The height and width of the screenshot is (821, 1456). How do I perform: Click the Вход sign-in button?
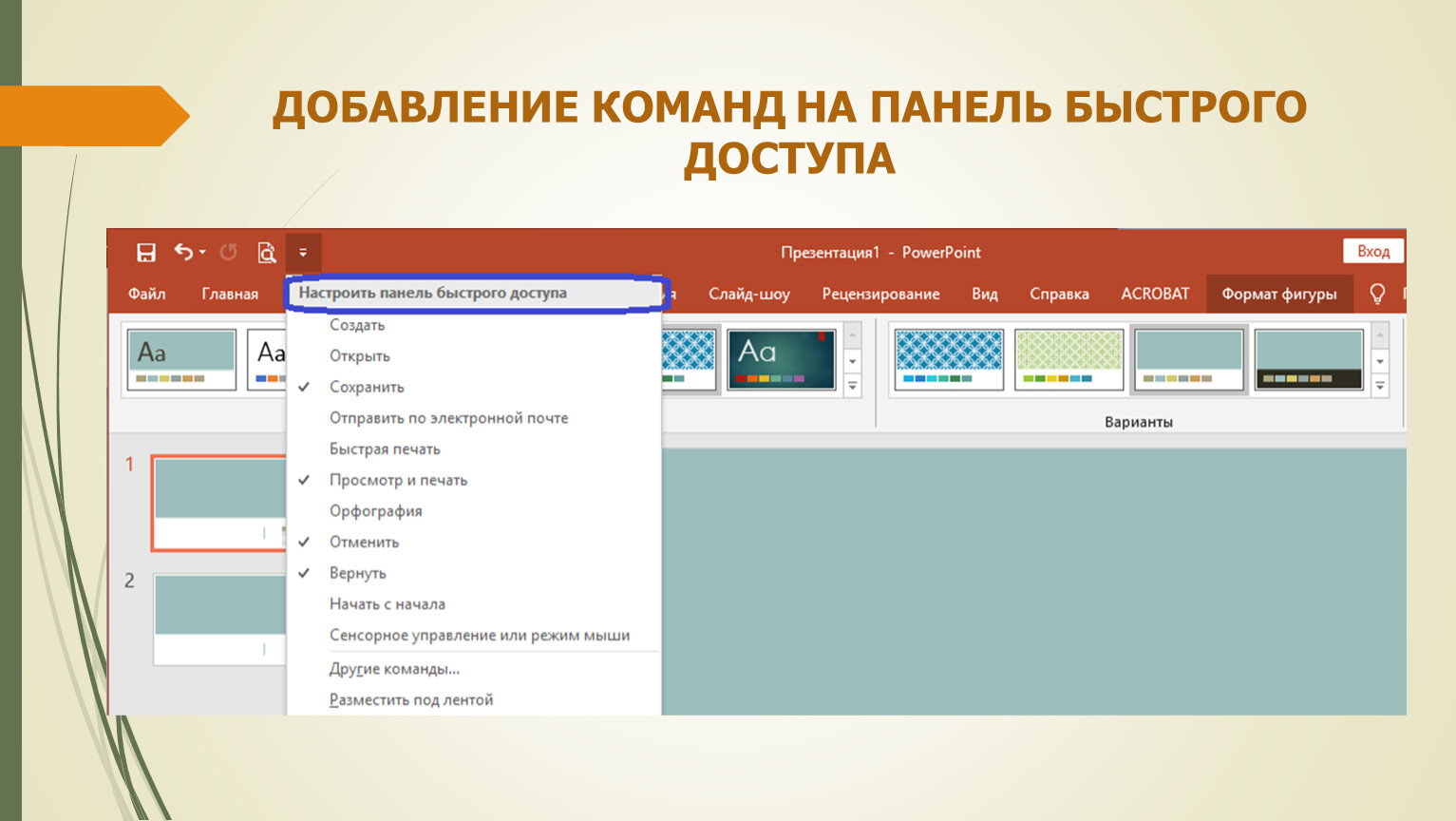coord(1372,251)
